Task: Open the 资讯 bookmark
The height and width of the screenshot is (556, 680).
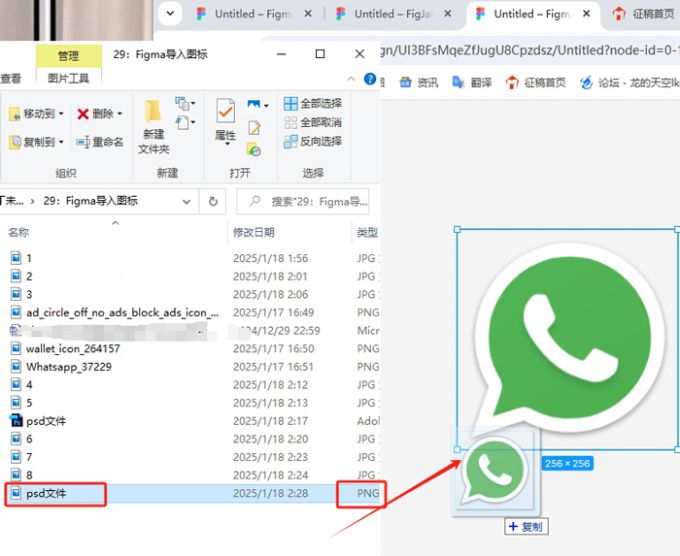Action: 419,82
